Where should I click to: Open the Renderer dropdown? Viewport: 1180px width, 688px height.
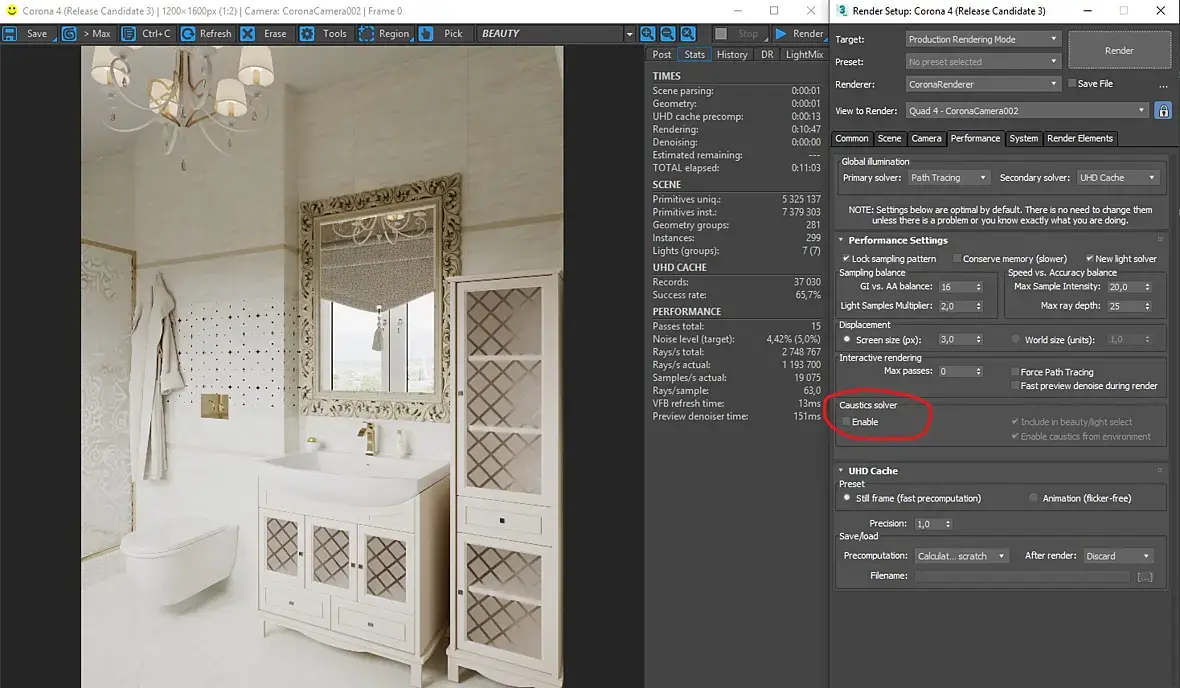pos(983,84)
